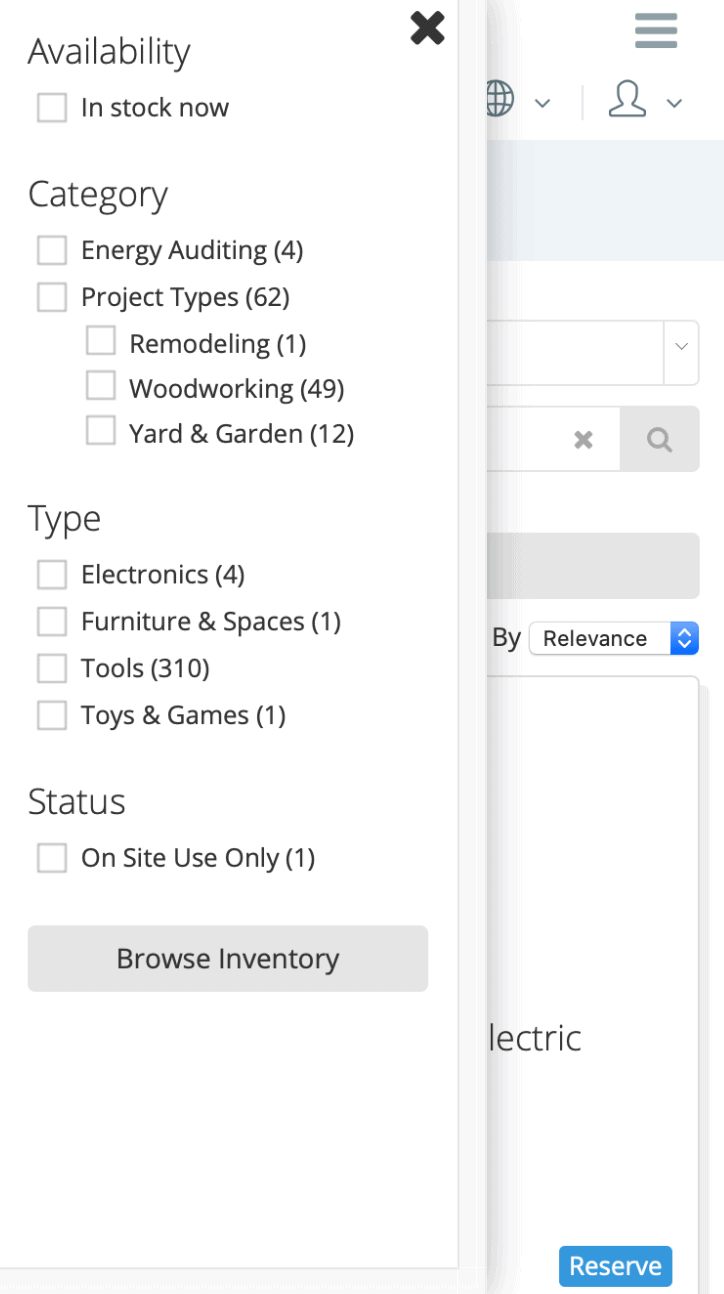Viewport: 724px width, 1294px height.
Task: Click the Browse Inventory button
Action: pyautogui.click(x=228, y=959)
